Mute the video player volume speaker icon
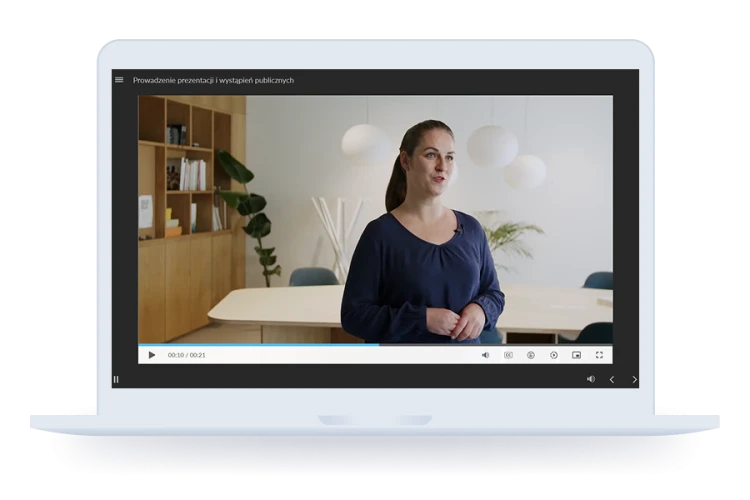The image size is (750, 500). [485, 355]
